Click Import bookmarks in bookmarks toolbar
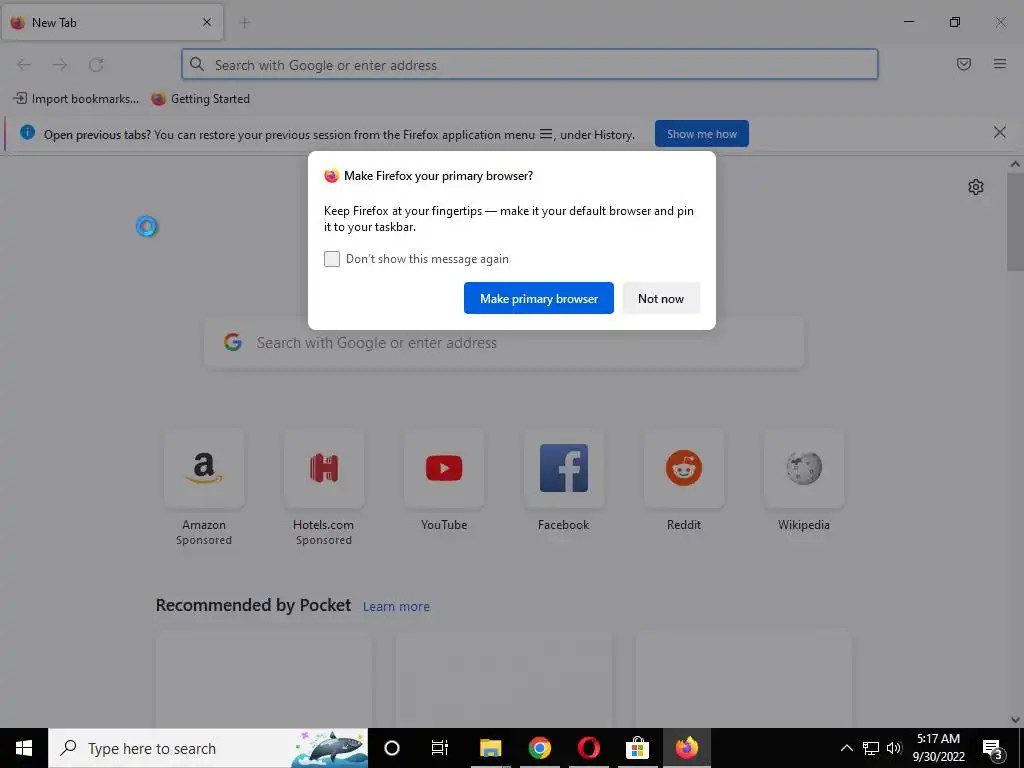Screen dimensions: 1024x768 76,99
